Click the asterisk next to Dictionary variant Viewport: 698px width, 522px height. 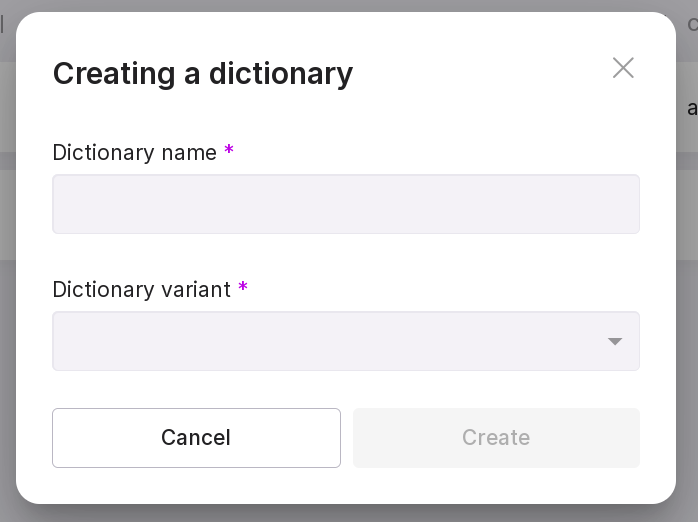(243, 288)
